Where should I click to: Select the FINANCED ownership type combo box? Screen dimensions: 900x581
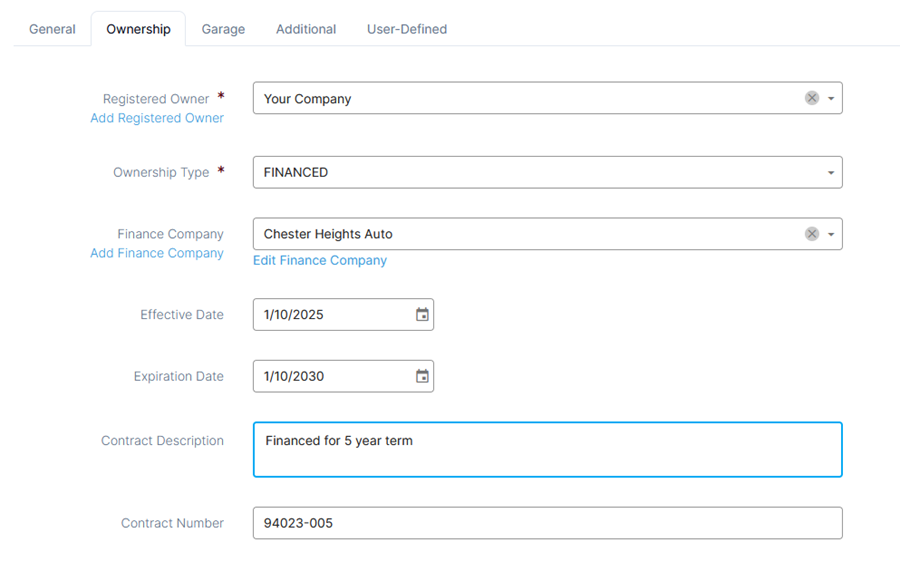coord(548,172)
